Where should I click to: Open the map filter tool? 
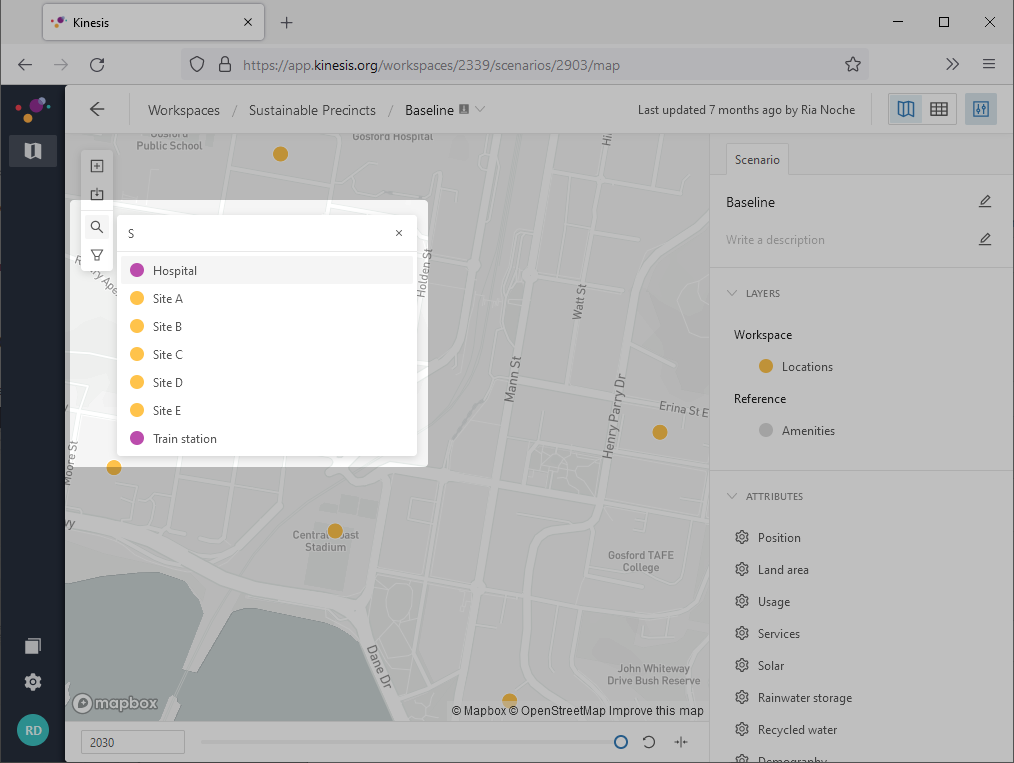point(96,254)
